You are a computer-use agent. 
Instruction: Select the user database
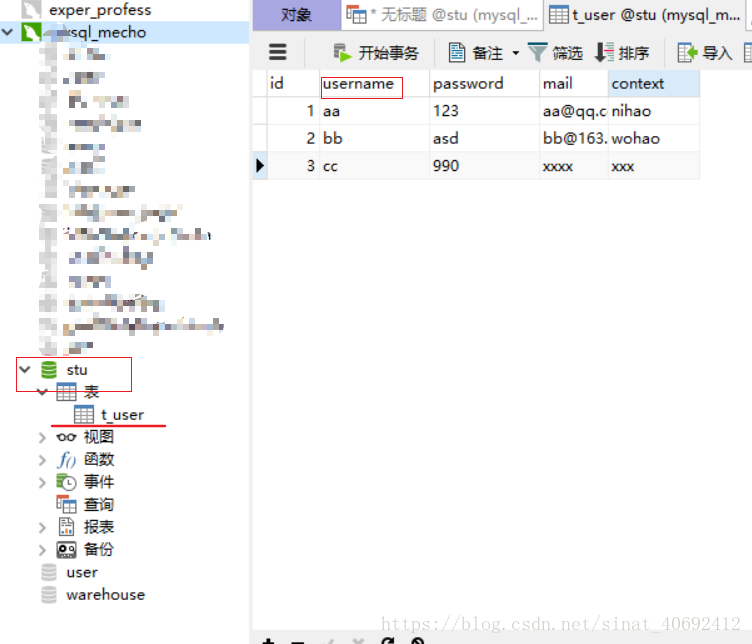click(x=82, y=572)
